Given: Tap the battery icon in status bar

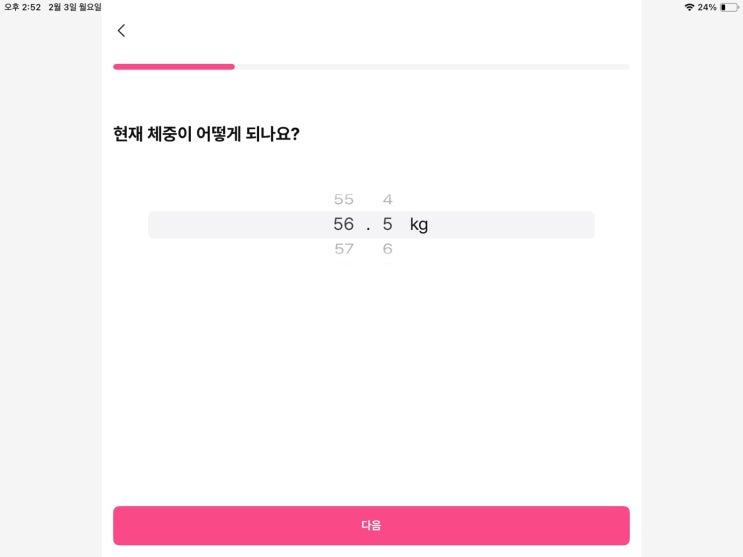Looking at the screenshot, I should [729, 7].
